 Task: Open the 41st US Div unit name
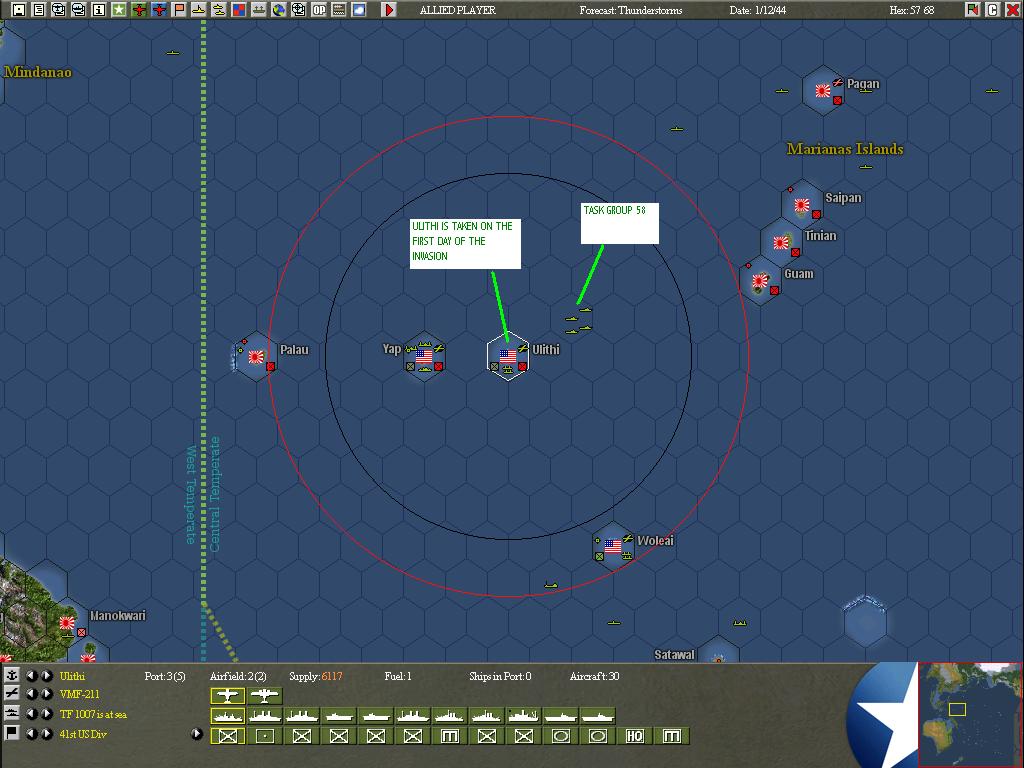pyautogui.click(x=83, y=734)
